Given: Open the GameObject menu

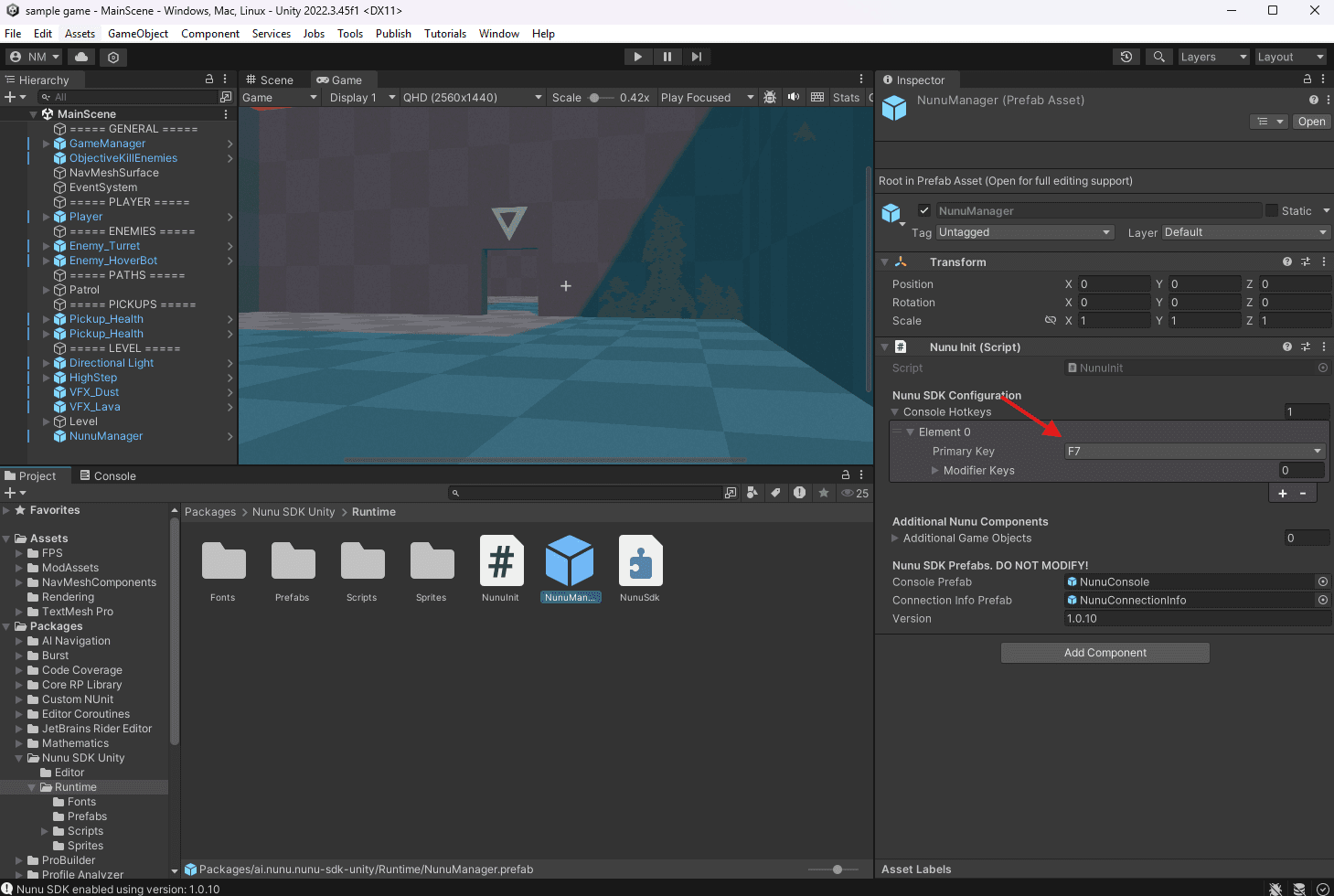Looking at the screenshot, I should (138, 33).
